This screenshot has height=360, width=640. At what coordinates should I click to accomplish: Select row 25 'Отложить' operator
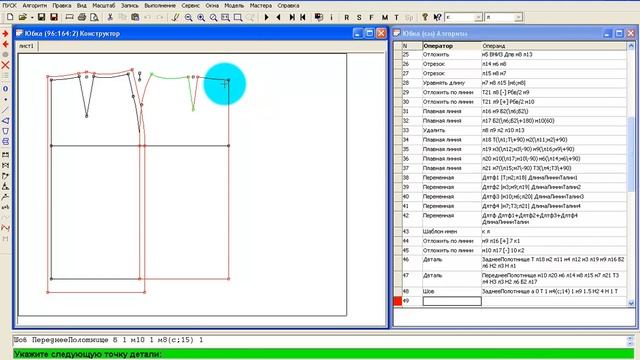tap(451, 54)
